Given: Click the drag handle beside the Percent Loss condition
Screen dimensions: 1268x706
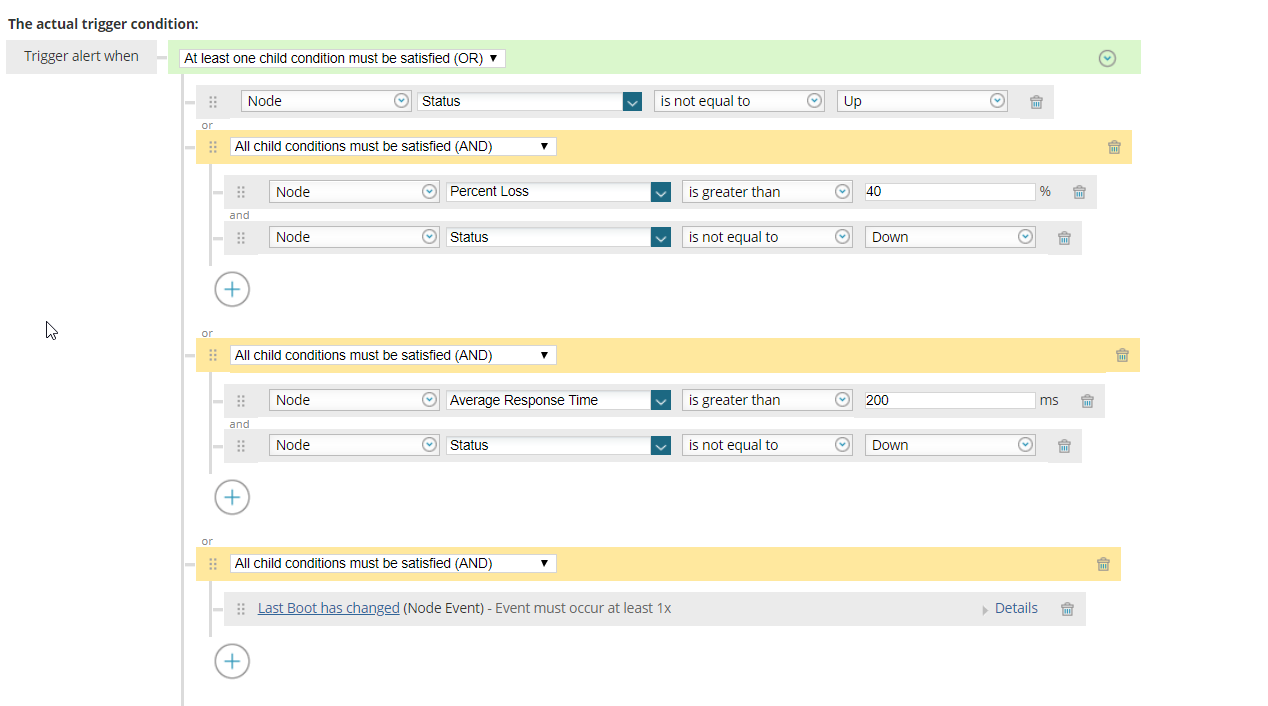Looking at the screenshot, I should point(241,191).
